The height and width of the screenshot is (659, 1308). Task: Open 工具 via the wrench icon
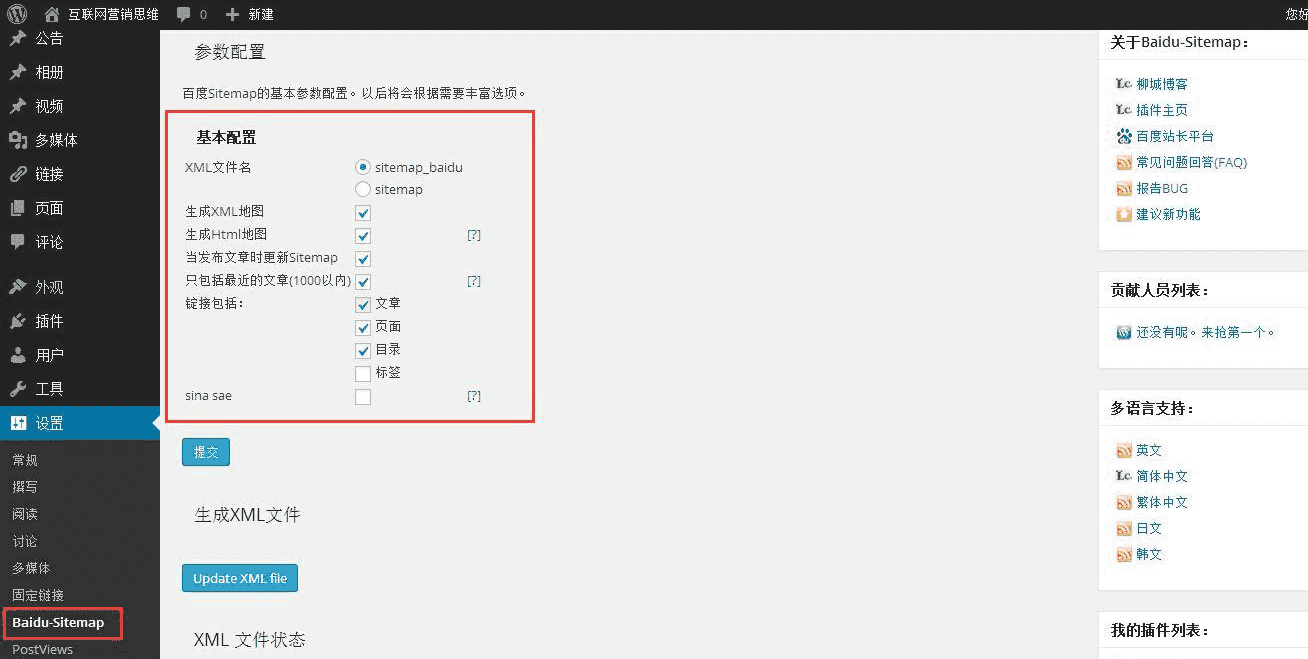[22, 388]
